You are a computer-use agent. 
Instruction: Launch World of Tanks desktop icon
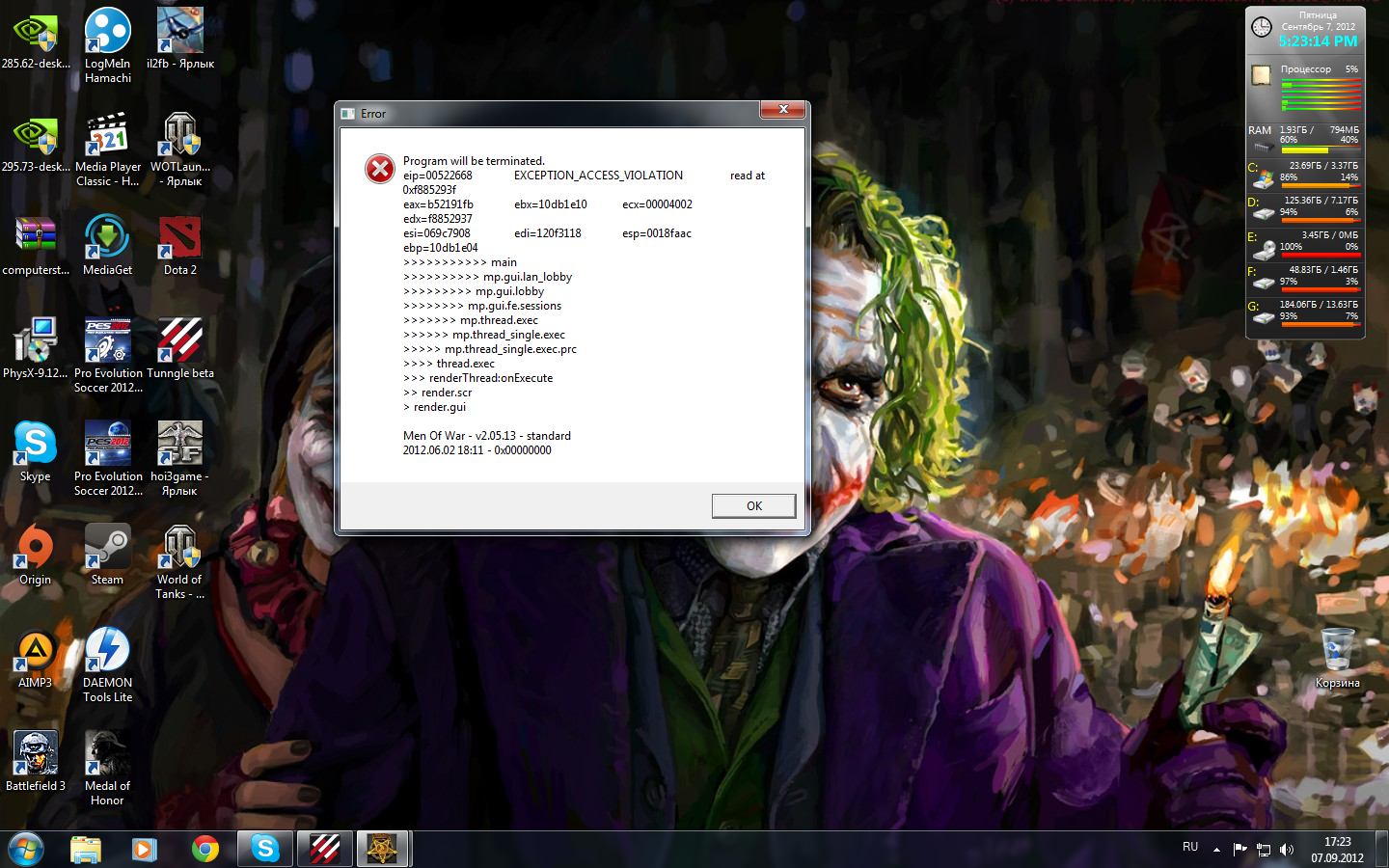[x=180, y=562]
